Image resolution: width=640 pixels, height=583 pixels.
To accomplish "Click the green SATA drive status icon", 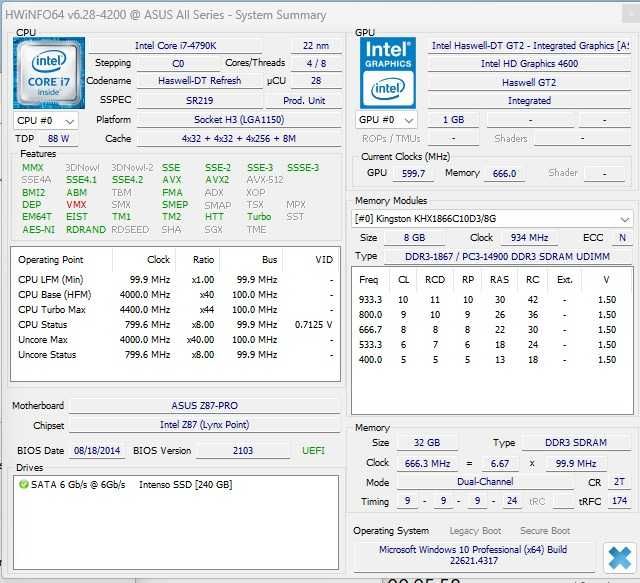I will [x=24, y=485].
